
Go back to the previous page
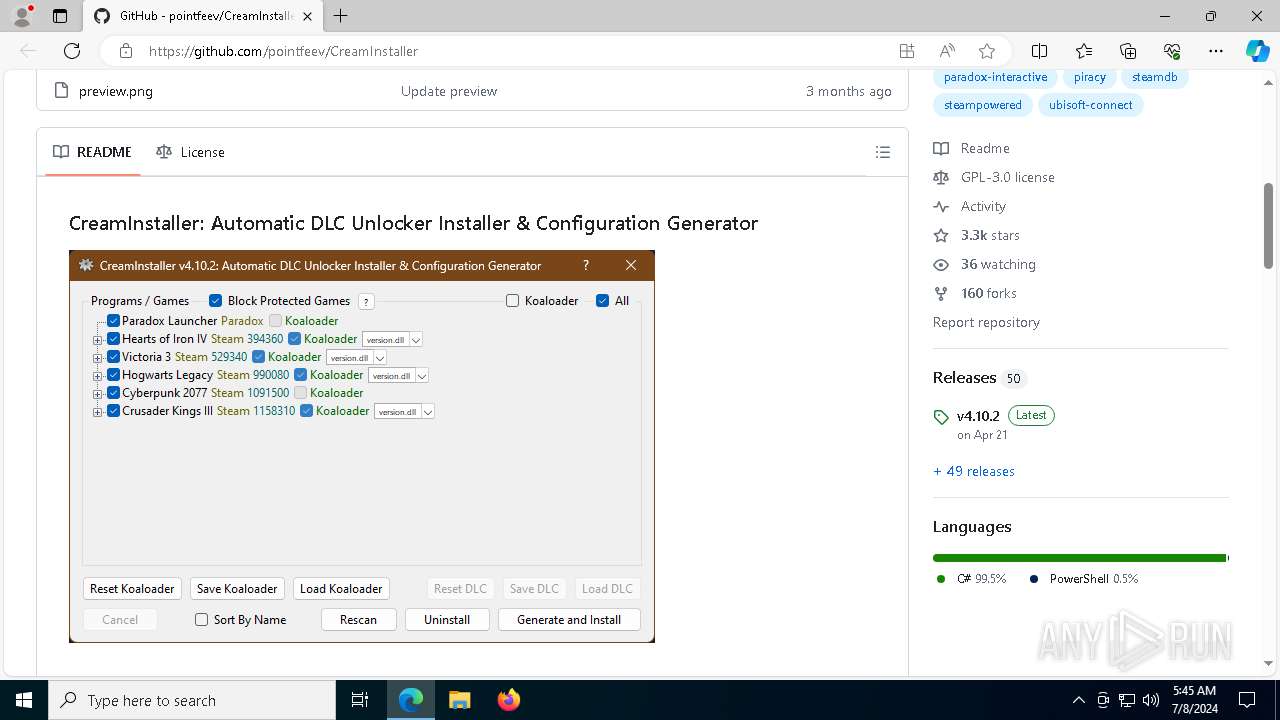[x=28, y=51]
